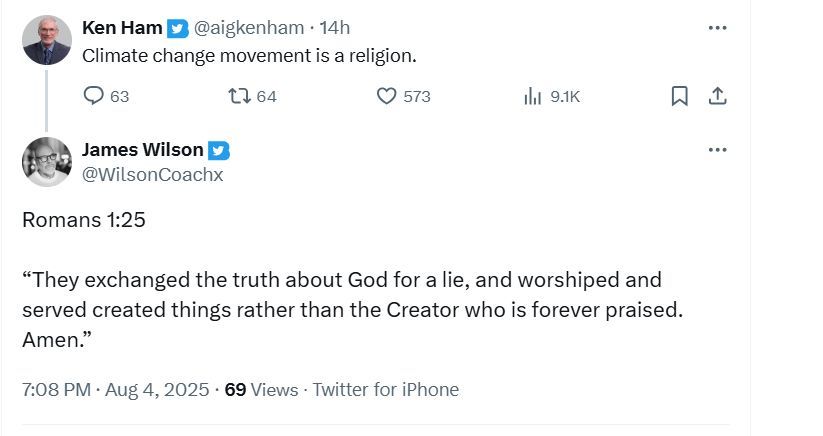The height and width of the screenshot is (436, 823).
Task: Visit the @aigkenham handle link
Action: click(x=249, y=28)
